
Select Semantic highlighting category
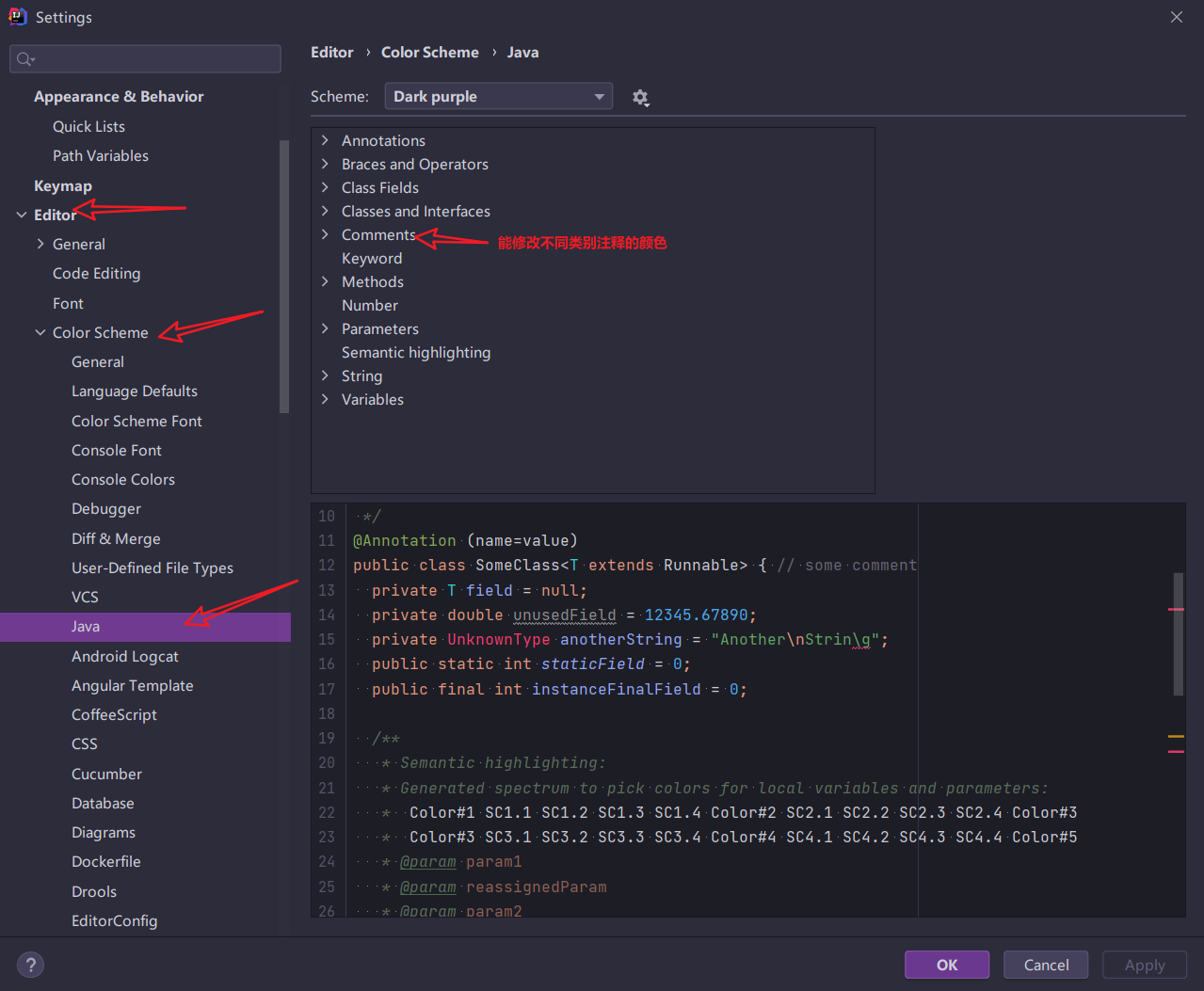(416, 352)
